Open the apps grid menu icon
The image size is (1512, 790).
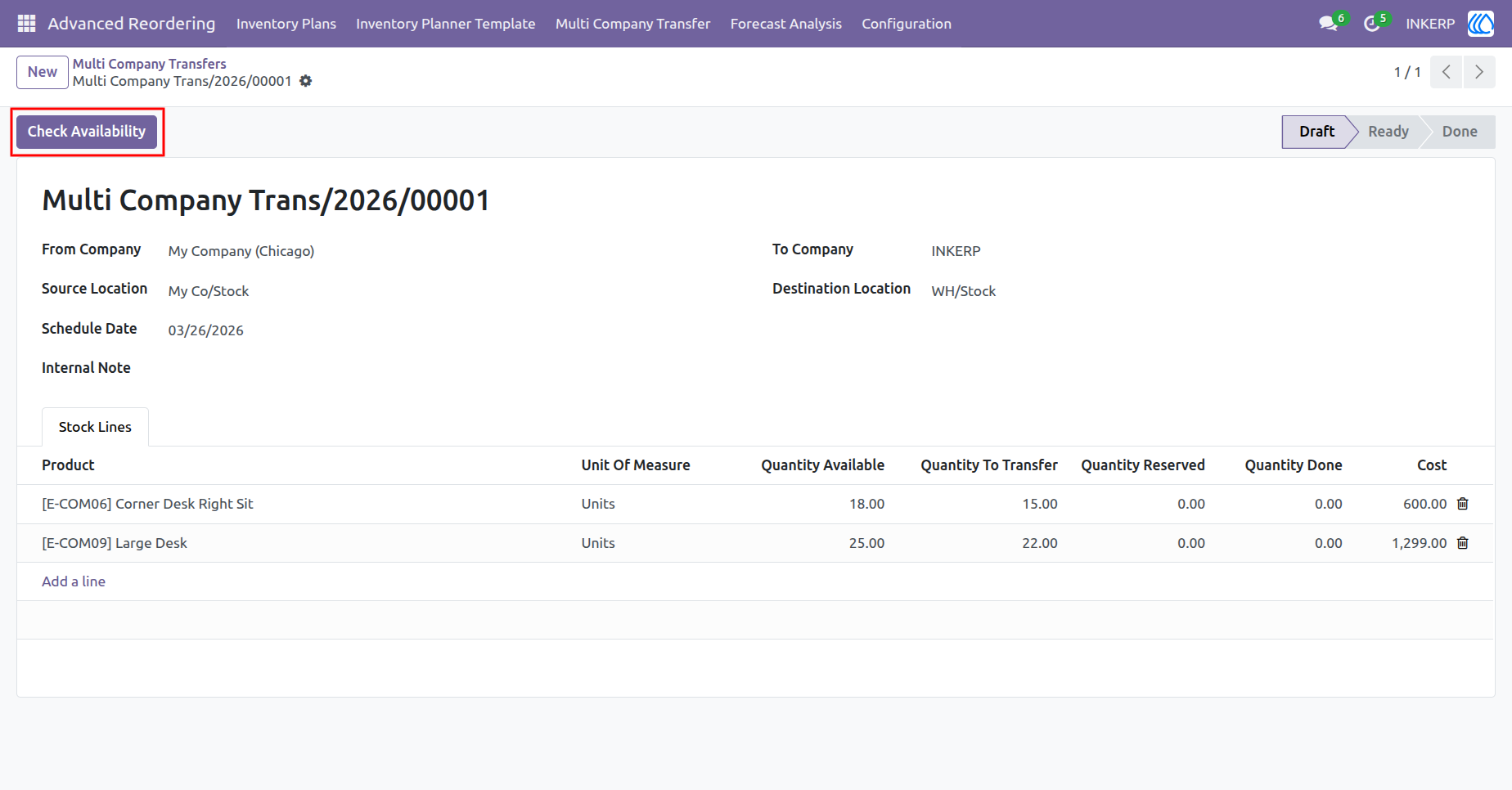pyautogui.click(x=26, y=24)
